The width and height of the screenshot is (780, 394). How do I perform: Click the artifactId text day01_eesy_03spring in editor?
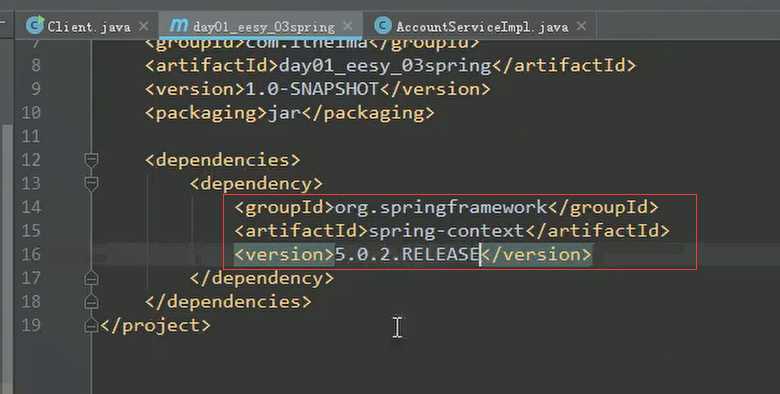[x=386, y=66]
